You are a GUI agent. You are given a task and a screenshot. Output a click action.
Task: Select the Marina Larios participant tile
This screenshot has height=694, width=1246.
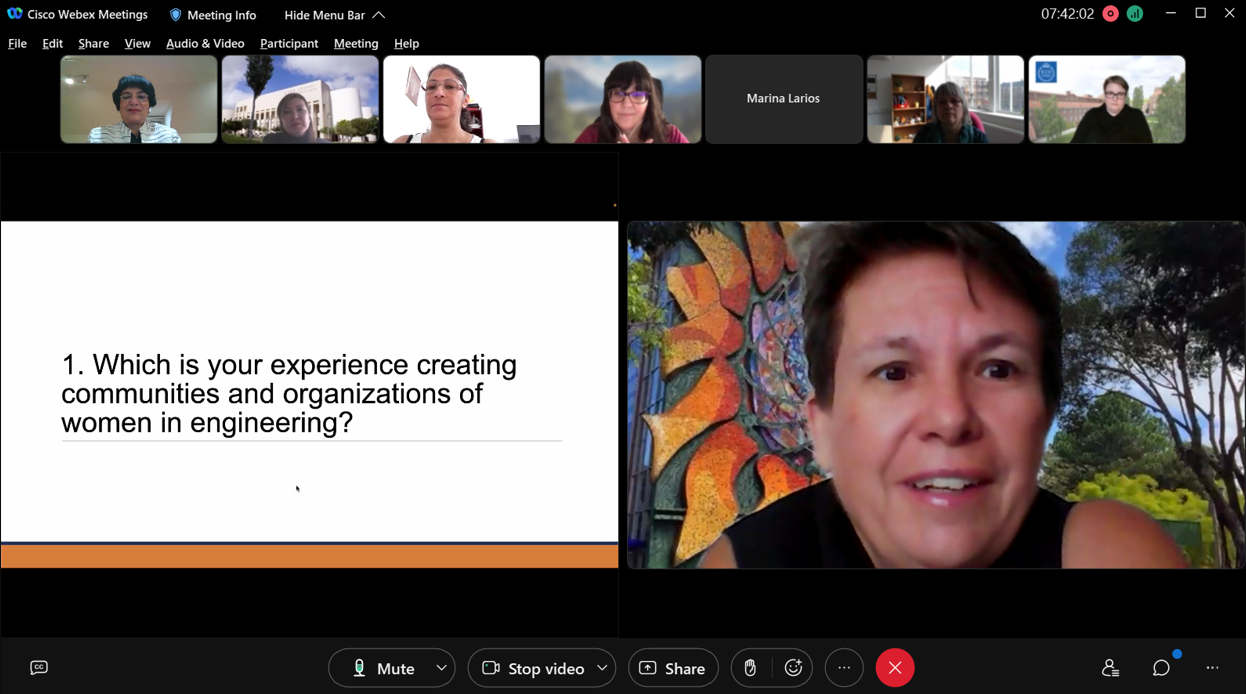click(784, 99)
